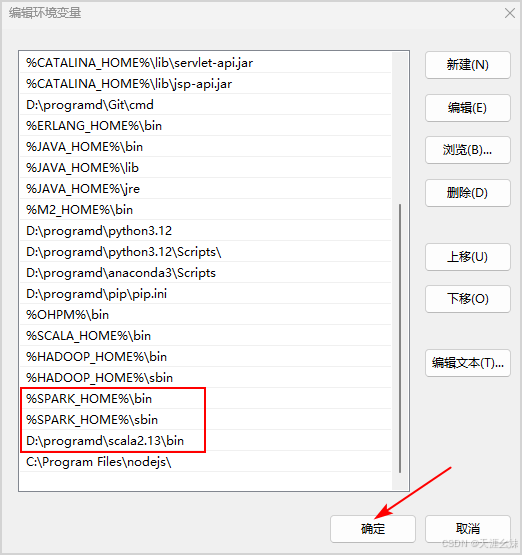Select %JAVA_HOME%\bin entry
This screenshot has height=555, width=522.
(x=206, y=147)
